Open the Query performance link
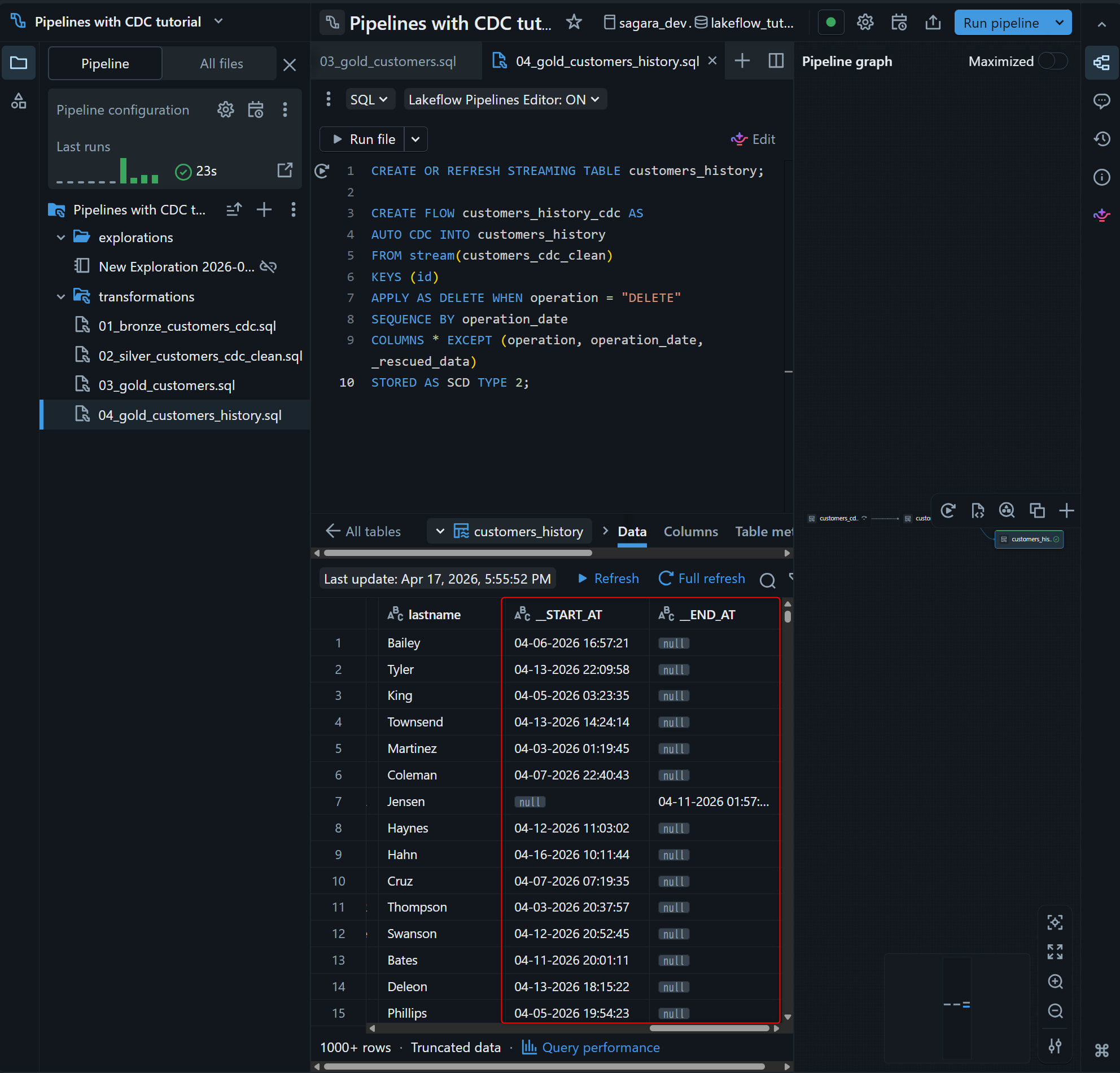This screenshot has height=1073, width=1120. click(x=600, y=1047)
